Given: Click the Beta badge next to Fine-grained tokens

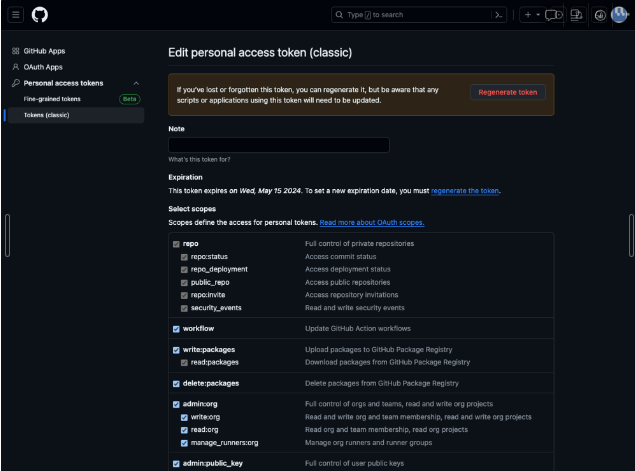Looking at the screenshot, I should click(x=130, y=99).
